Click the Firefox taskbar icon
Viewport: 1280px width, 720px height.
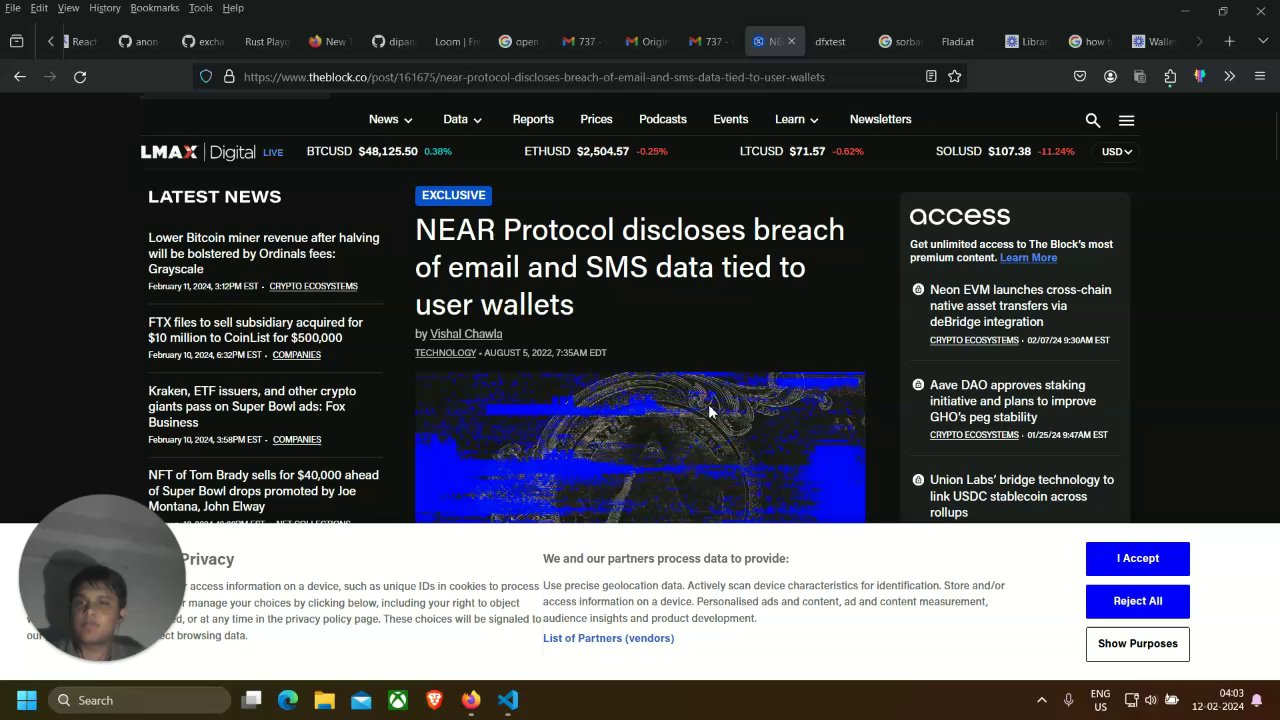click(471, 700)
